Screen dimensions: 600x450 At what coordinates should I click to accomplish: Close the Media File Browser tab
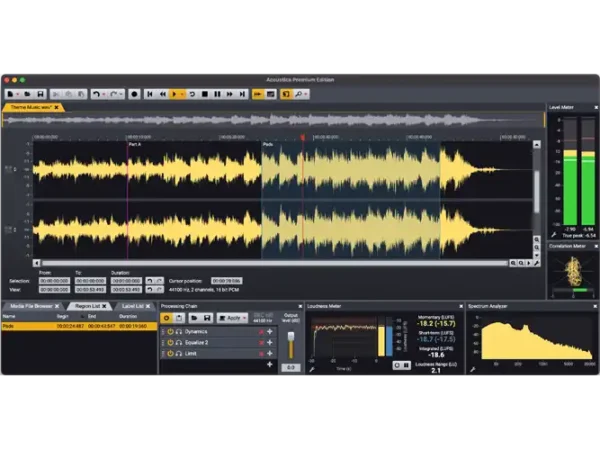57,306
